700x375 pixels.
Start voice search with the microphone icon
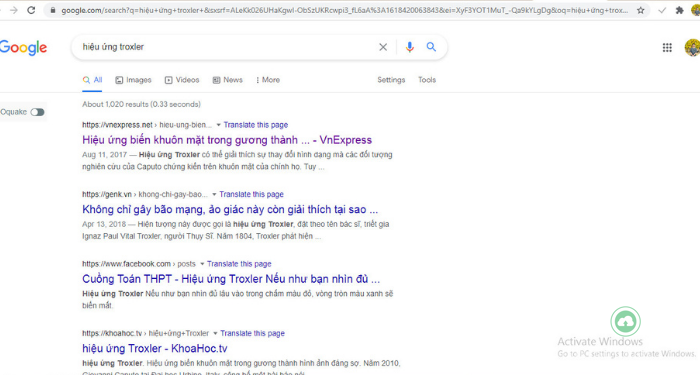(409, 47)
